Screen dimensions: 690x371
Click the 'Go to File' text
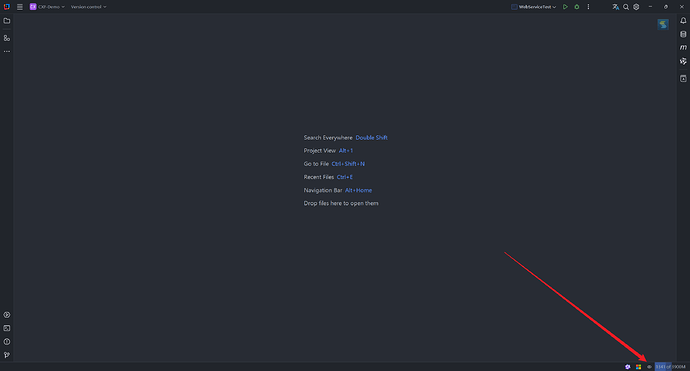click(316, 164)
